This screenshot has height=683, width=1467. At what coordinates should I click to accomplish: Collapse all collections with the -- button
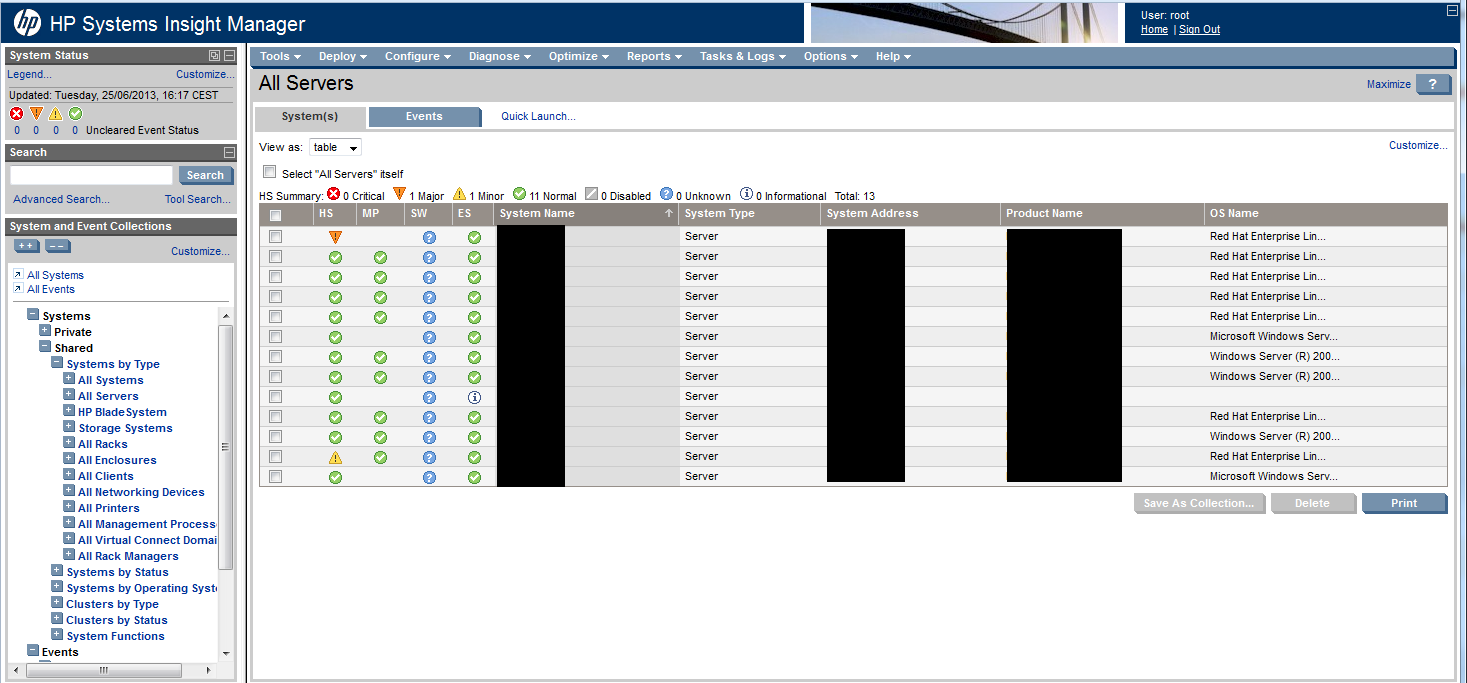point(58,246)
